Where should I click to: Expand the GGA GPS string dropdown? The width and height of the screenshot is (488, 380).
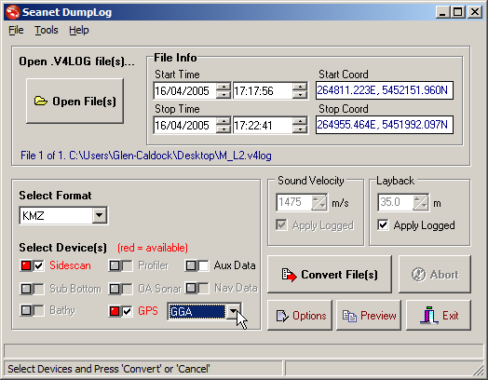pyautogui.click(x=233, y=312)
